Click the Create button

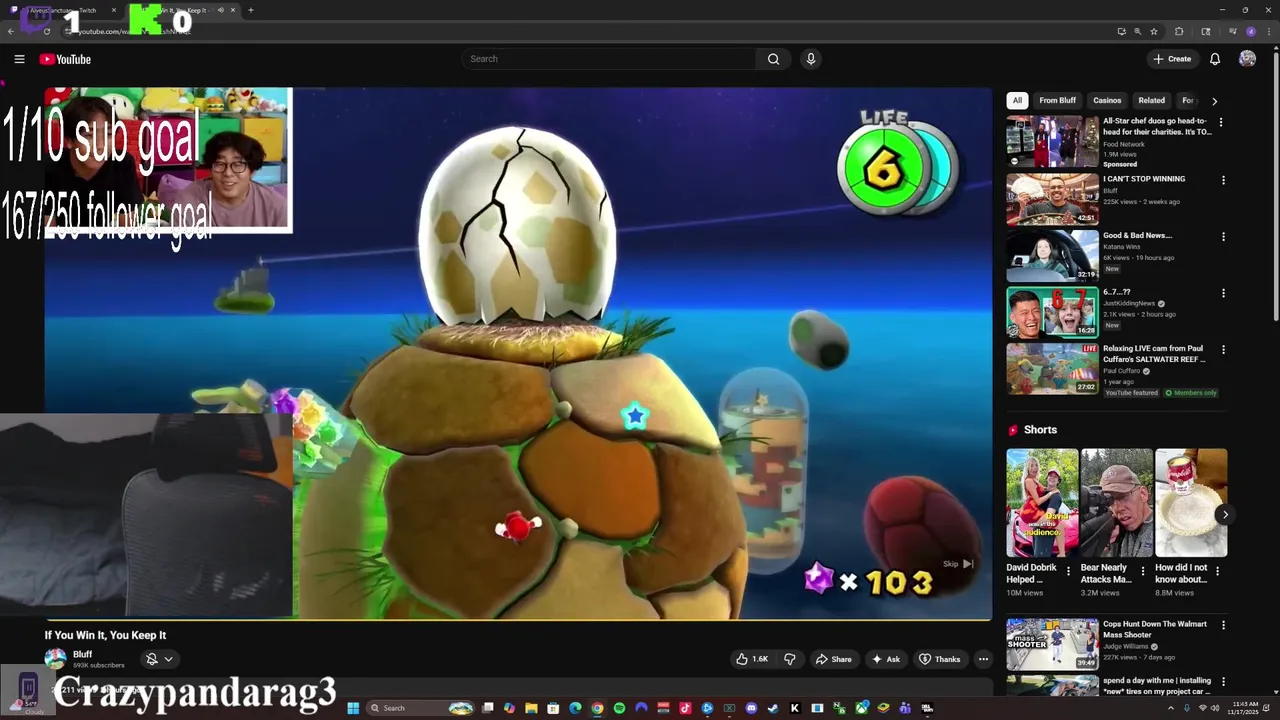click(x=1173, y=59)
